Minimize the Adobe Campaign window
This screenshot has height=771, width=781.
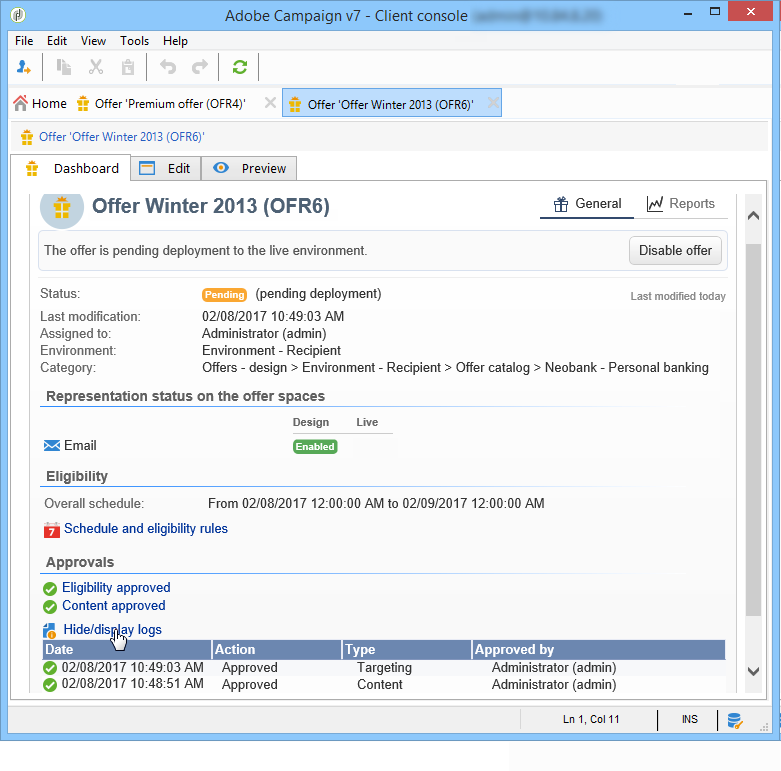[688, 13]
